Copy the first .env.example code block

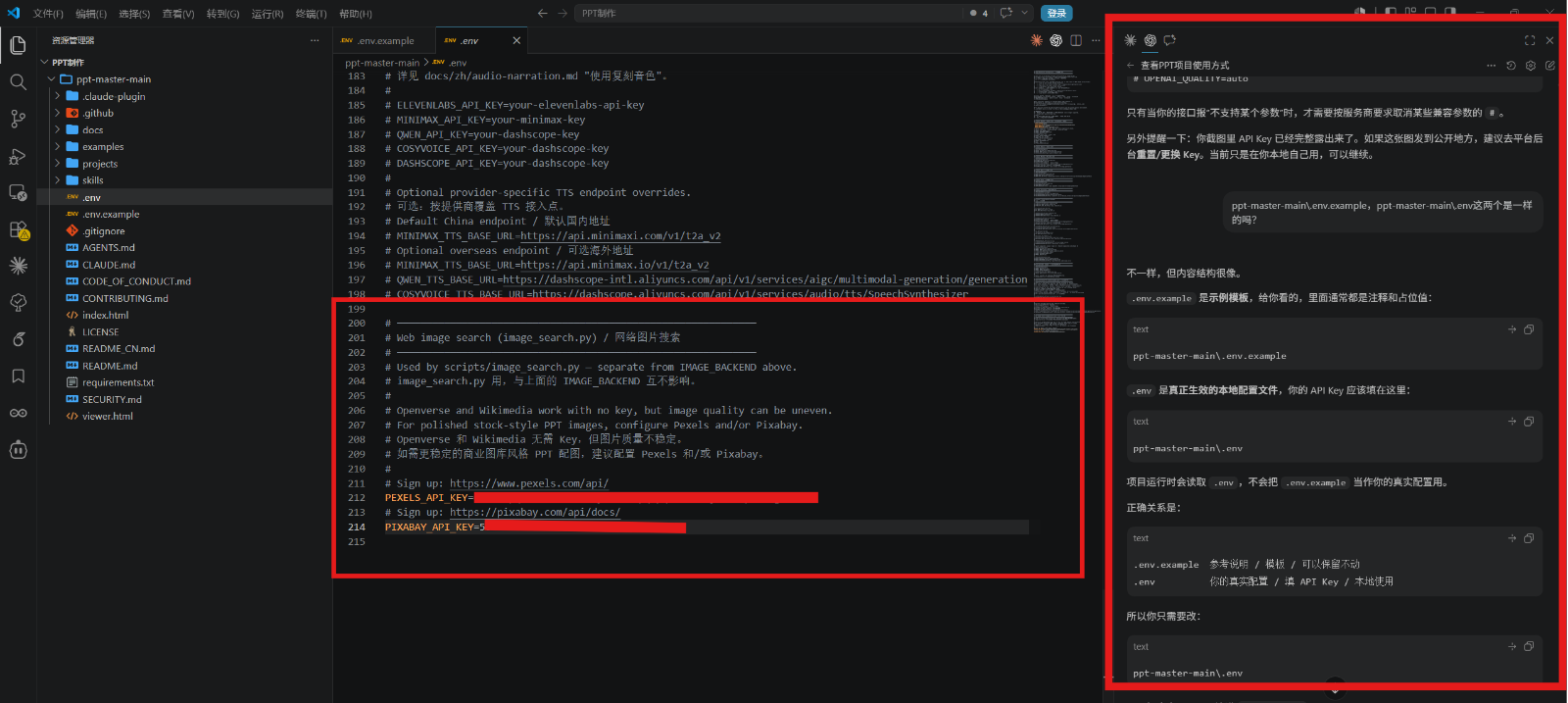click(1529, 329)
